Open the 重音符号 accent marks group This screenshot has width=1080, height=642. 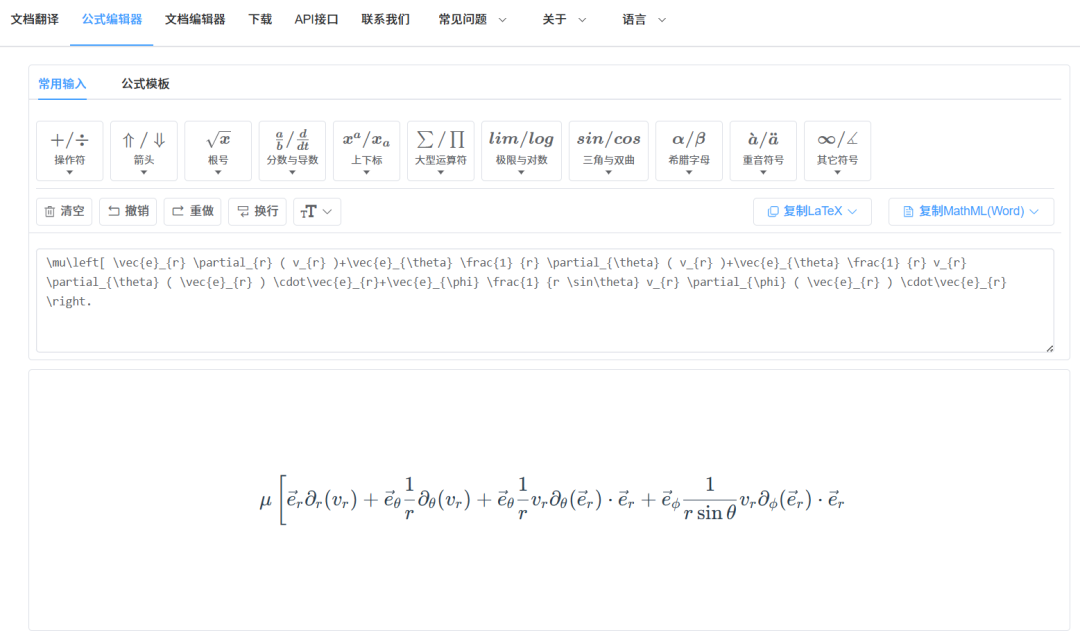coord(763,151)
